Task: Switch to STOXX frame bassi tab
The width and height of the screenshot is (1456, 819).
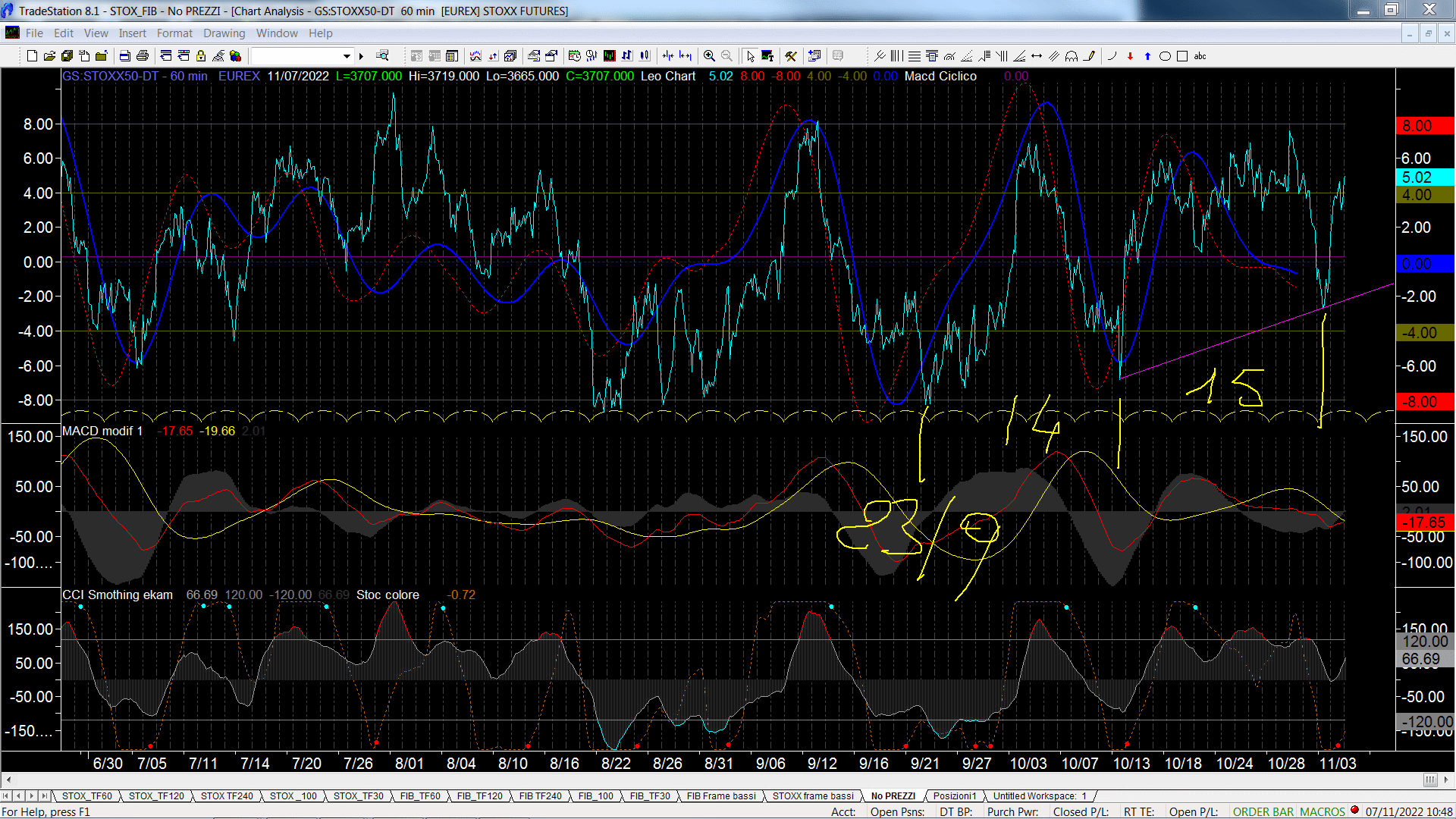Action: 813,796
